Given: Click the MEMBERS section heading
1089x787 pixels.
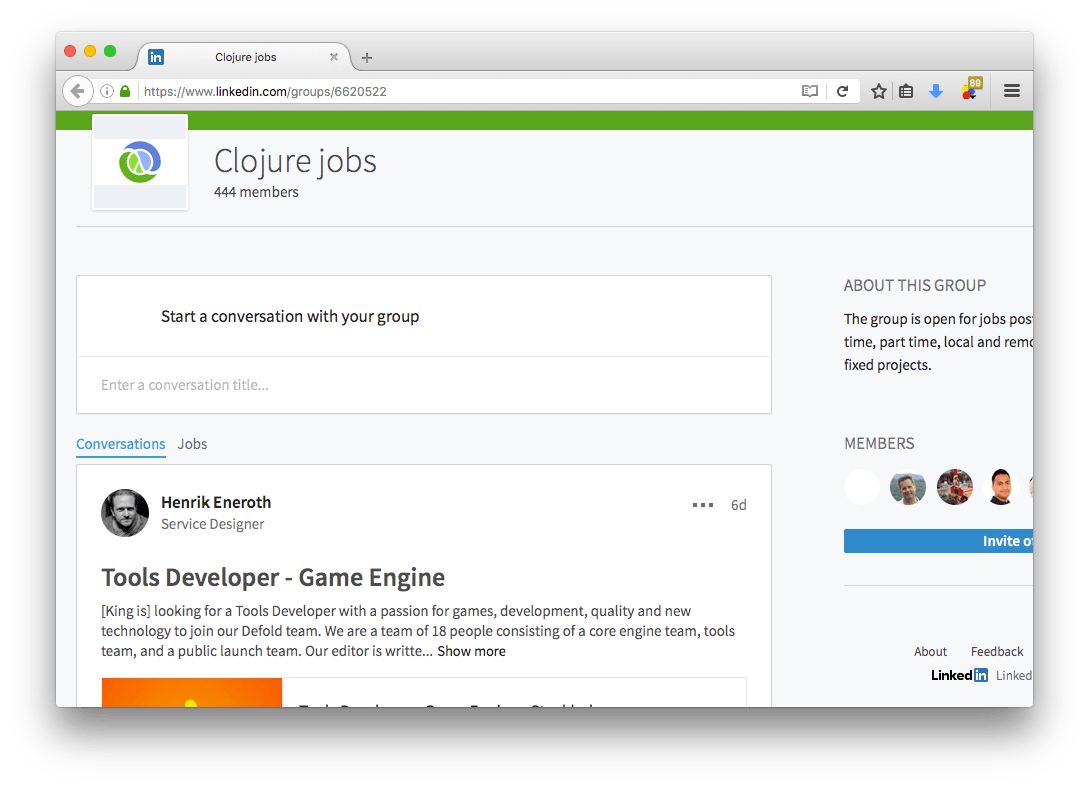Looking at the screenshot, I should coord(879,443).
